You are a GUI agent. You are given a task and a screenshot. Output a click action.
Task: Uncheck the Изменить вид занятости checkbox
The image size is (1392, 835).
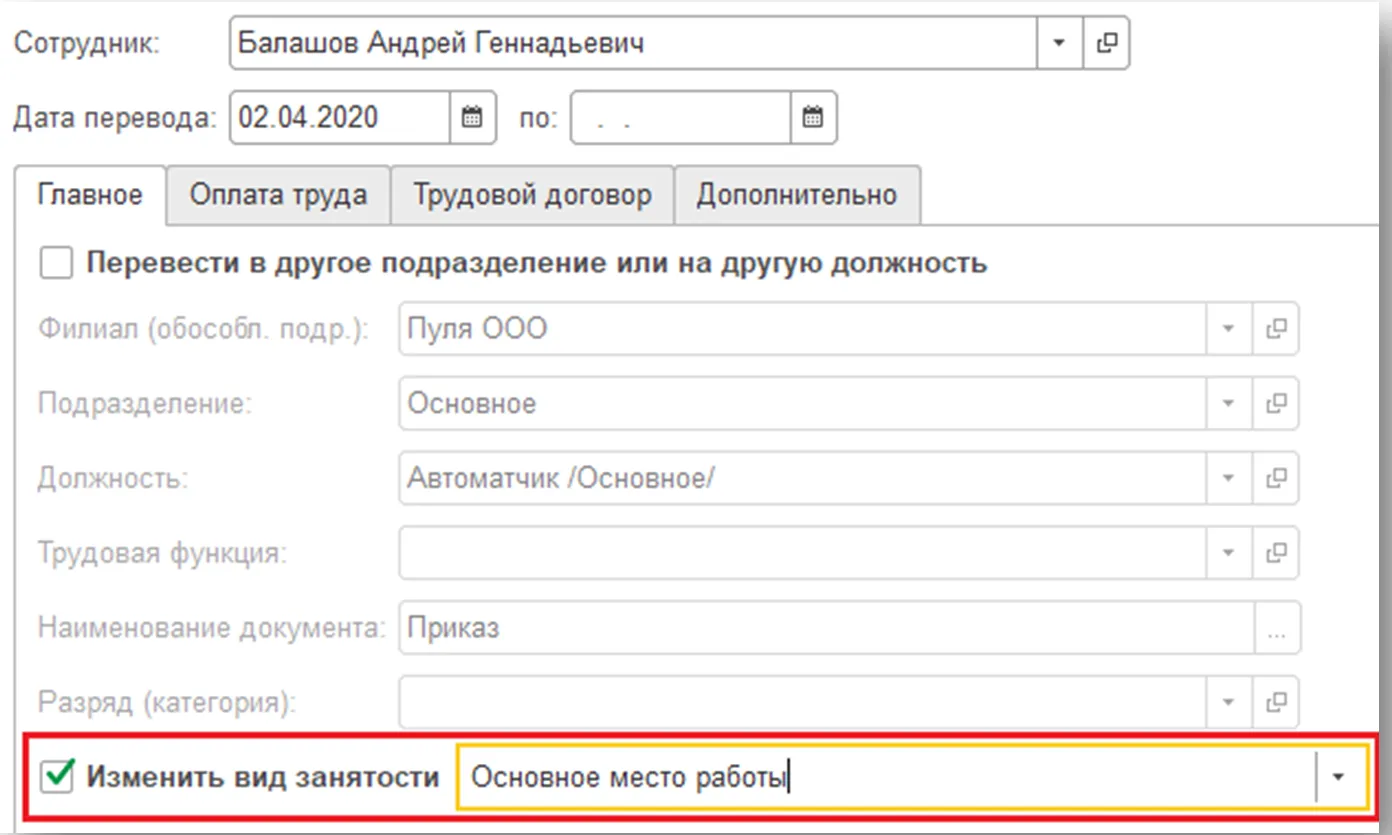click(x=57, y=777)
